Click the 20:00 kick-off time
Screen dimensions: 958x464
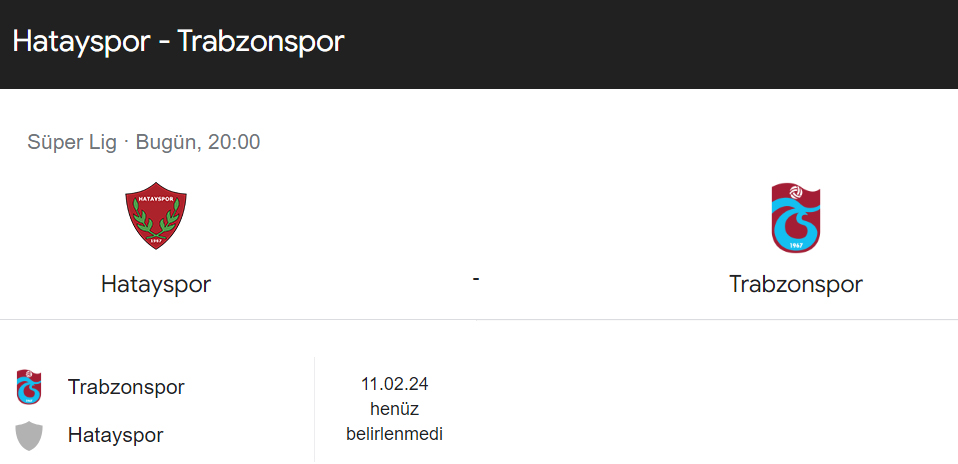pyautogui.click(x=235, y=142)
